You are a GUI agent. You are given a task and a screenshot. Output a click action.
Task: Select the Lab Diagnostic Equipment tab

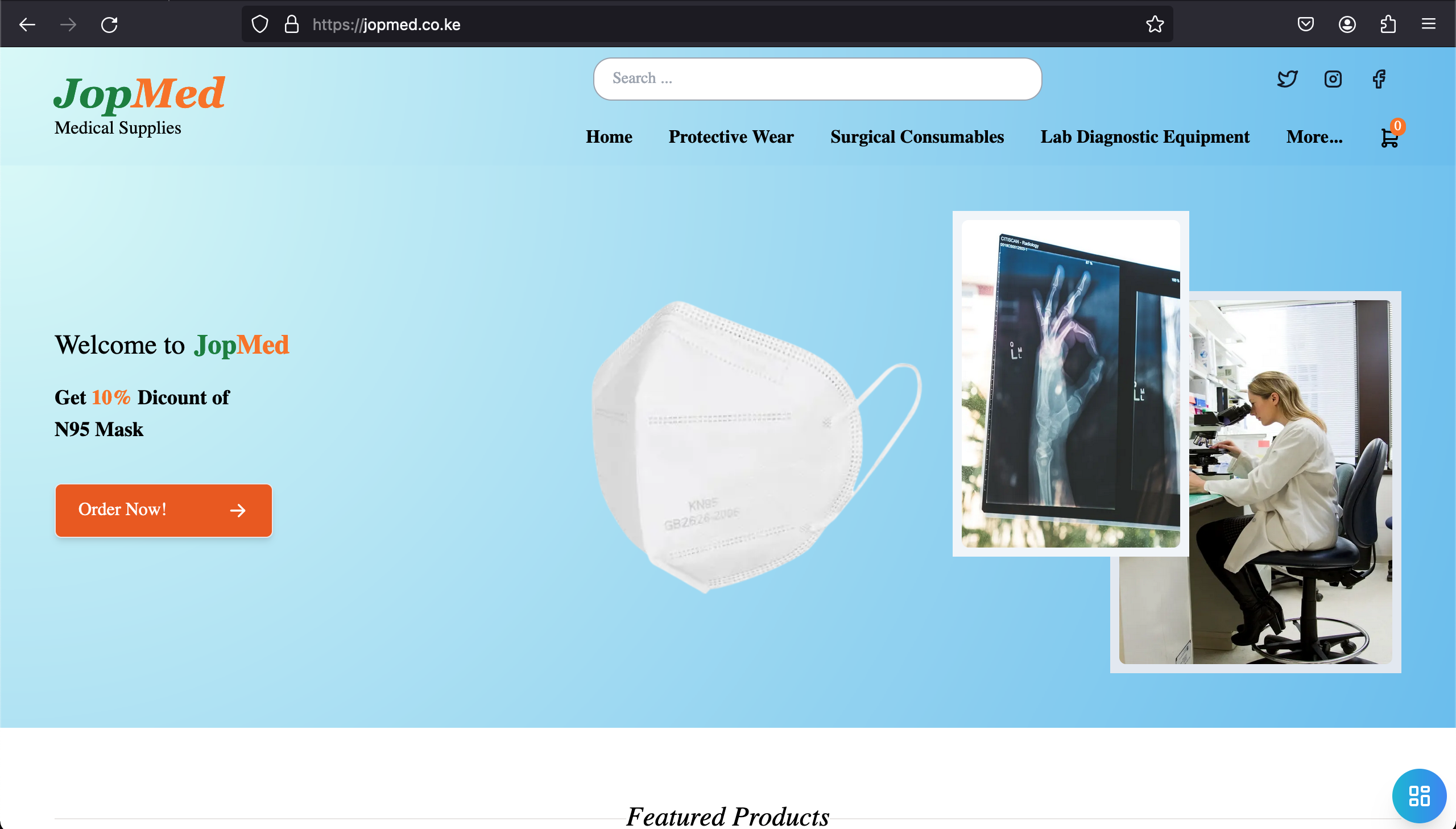pyautogui.click(x=1145, y=137)
